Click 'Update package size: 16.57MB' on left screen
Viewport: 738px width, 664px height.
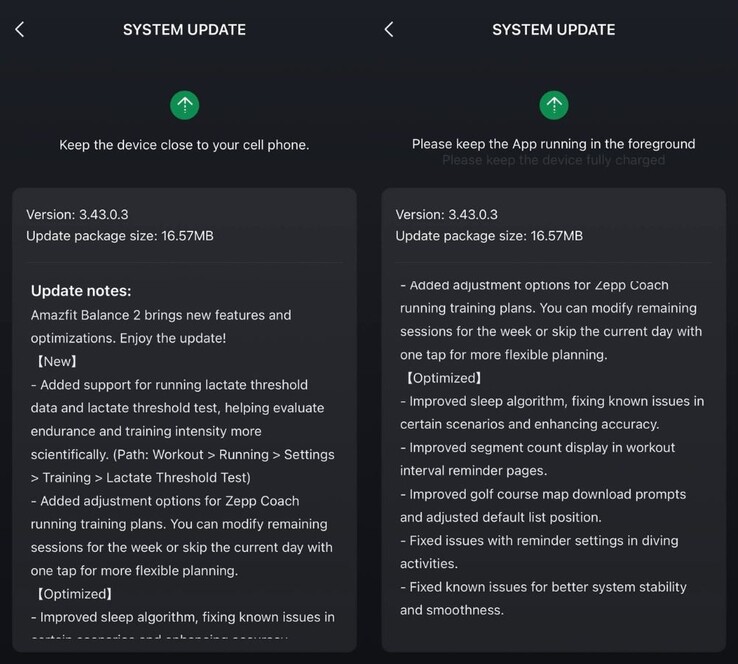pyautogui.click(x=120, y=236)
